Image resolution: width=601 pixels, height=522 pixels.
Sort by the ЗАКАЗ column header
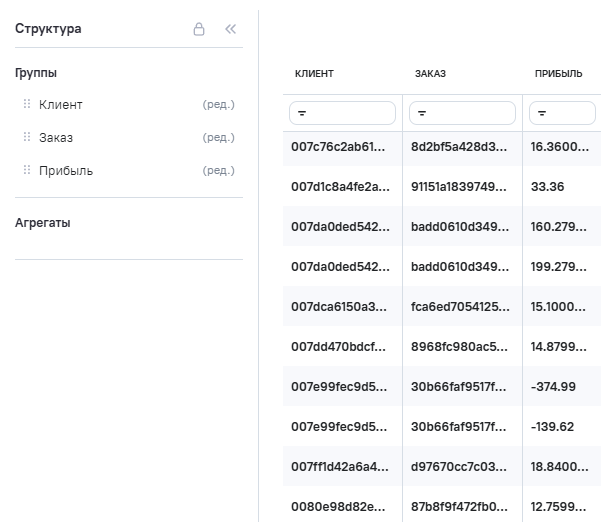tap(430, 74)
